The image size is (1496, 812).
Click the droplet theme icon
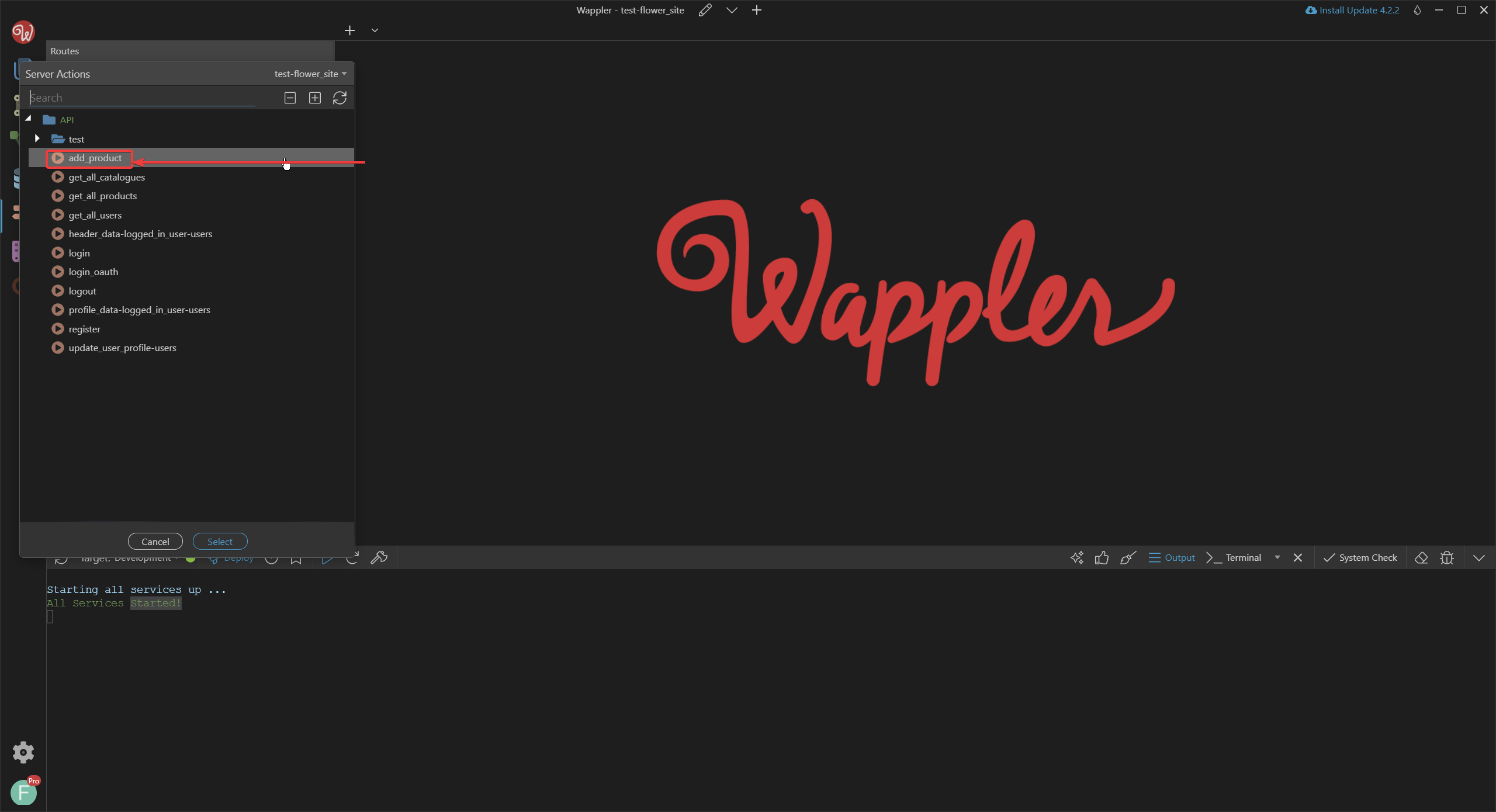pyautogui.click(x=1417, y=10)
